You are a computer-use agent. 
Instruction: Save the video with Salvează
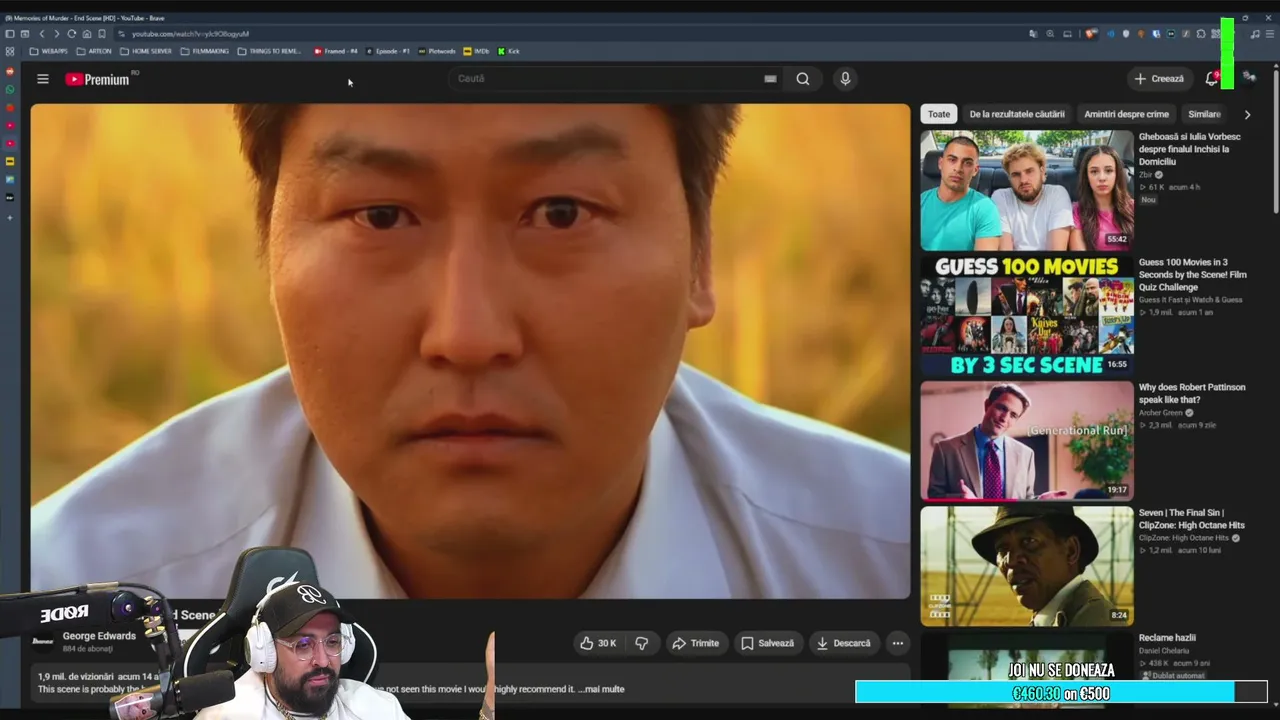pos(768,643)
